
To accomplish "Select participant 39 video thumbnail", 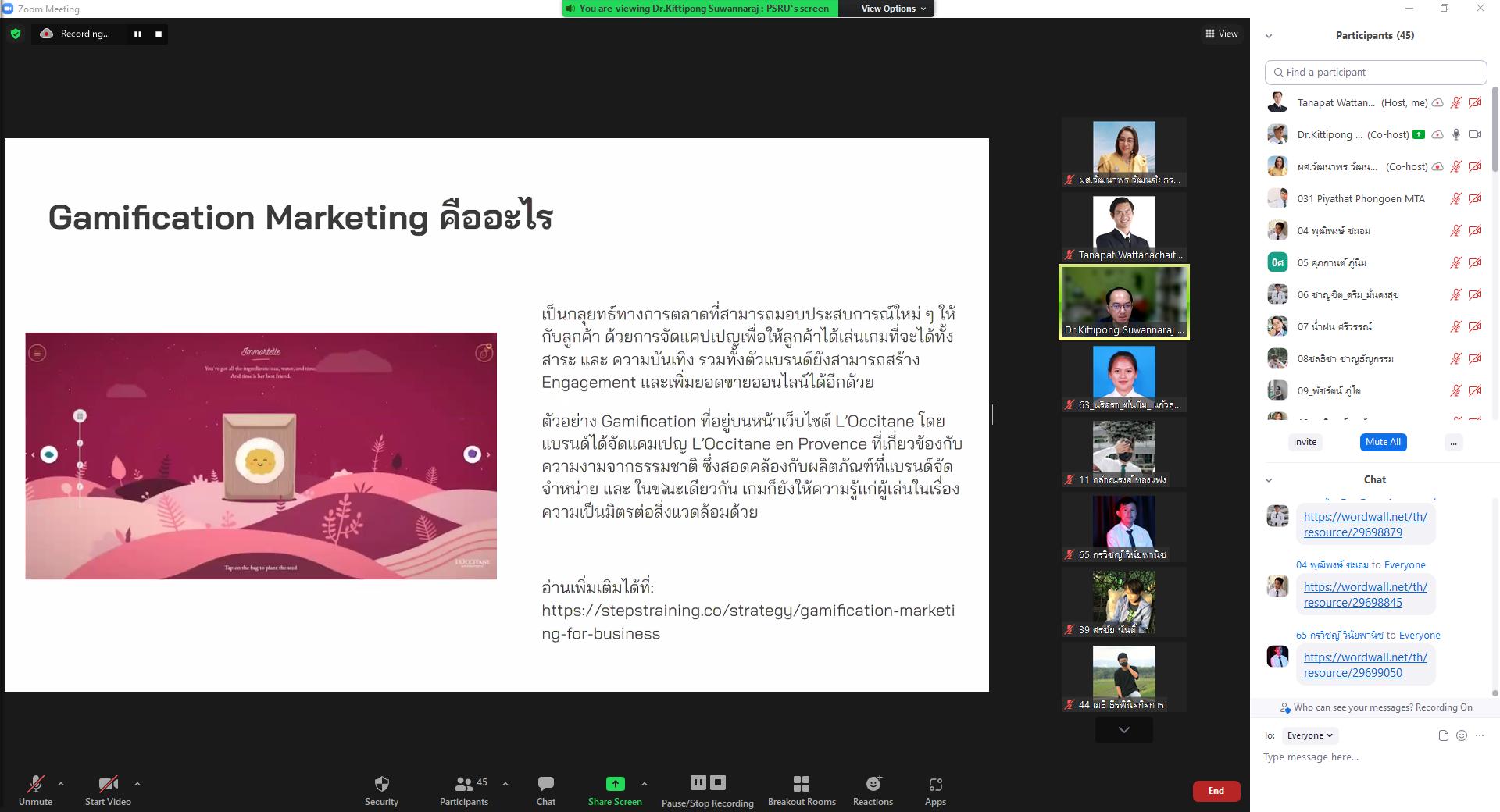I will pos(1123,602).
